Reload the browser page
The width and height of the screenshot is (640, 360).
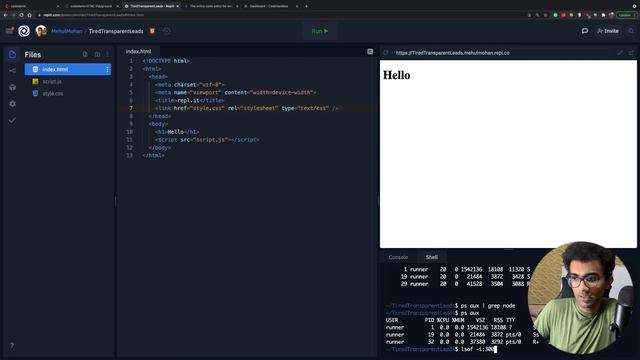click(21, 15)
